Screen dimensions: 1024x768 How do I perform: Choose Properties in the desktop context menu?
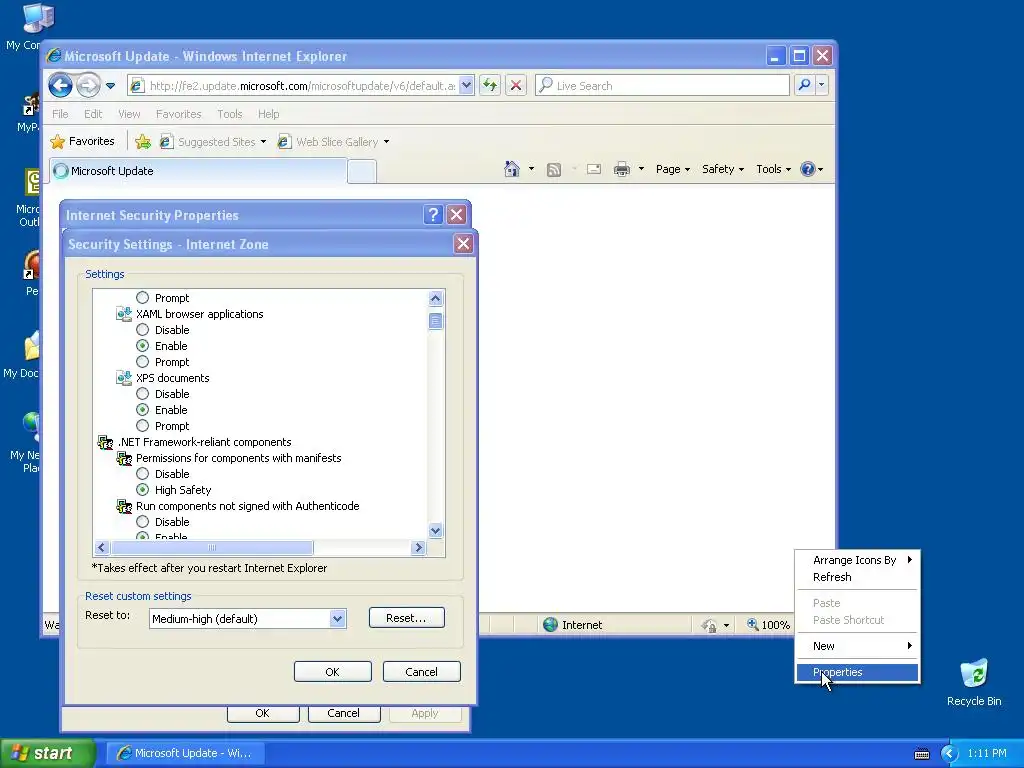[857, 672]
